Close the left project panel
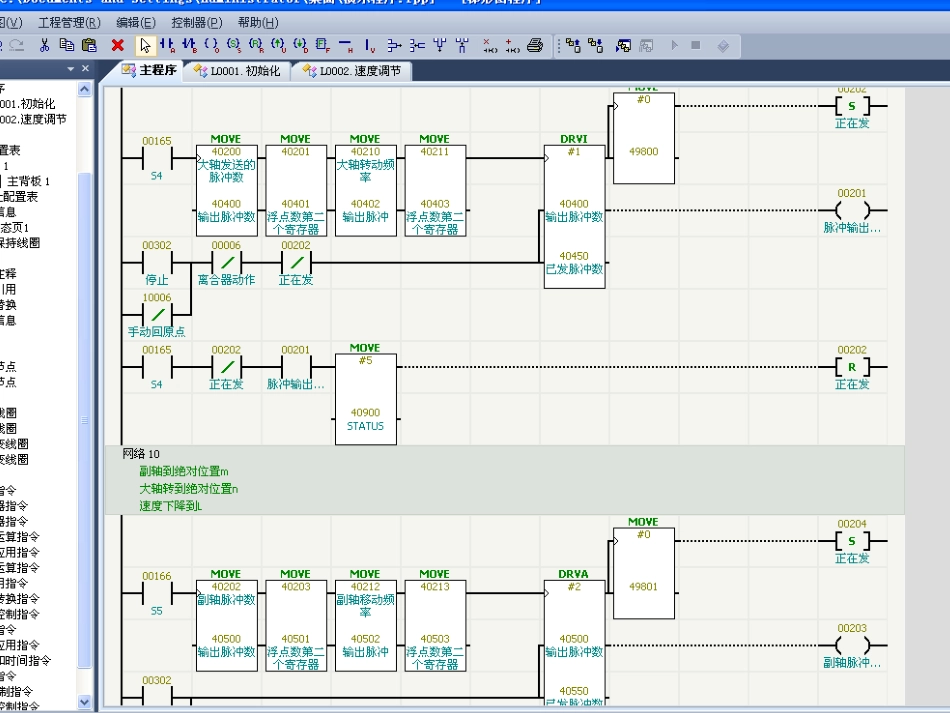 pyautogui.click(x=85, y=69)
